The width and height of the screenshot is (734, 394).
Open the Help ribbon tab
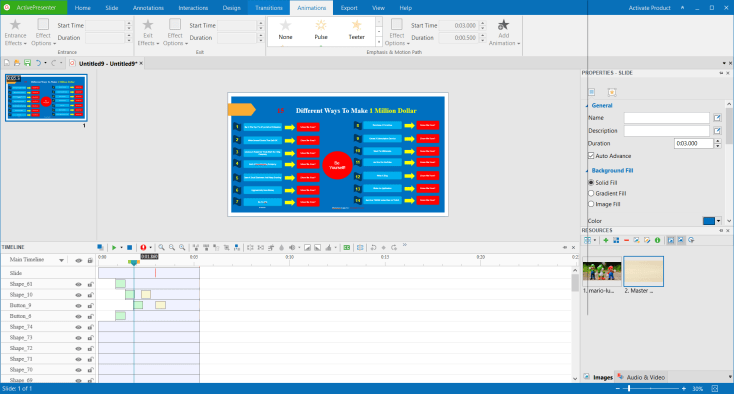pos(405,8)
